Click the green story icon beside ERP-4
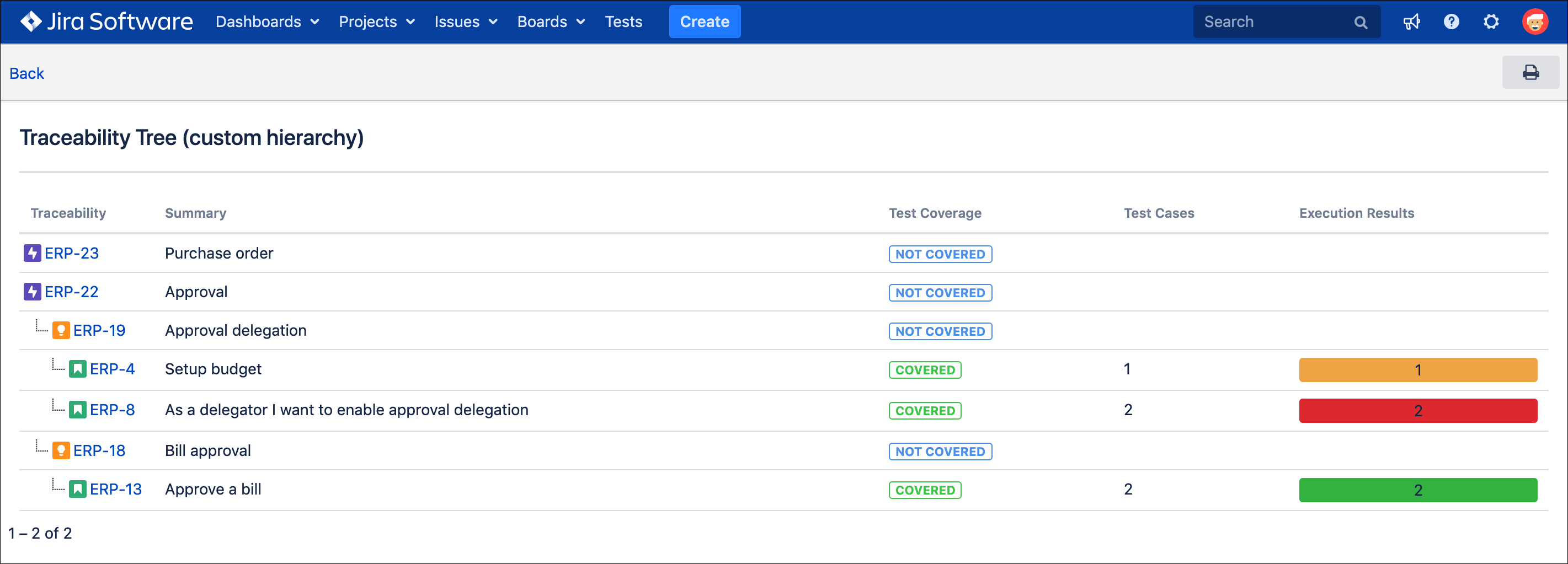 [77, 369]
